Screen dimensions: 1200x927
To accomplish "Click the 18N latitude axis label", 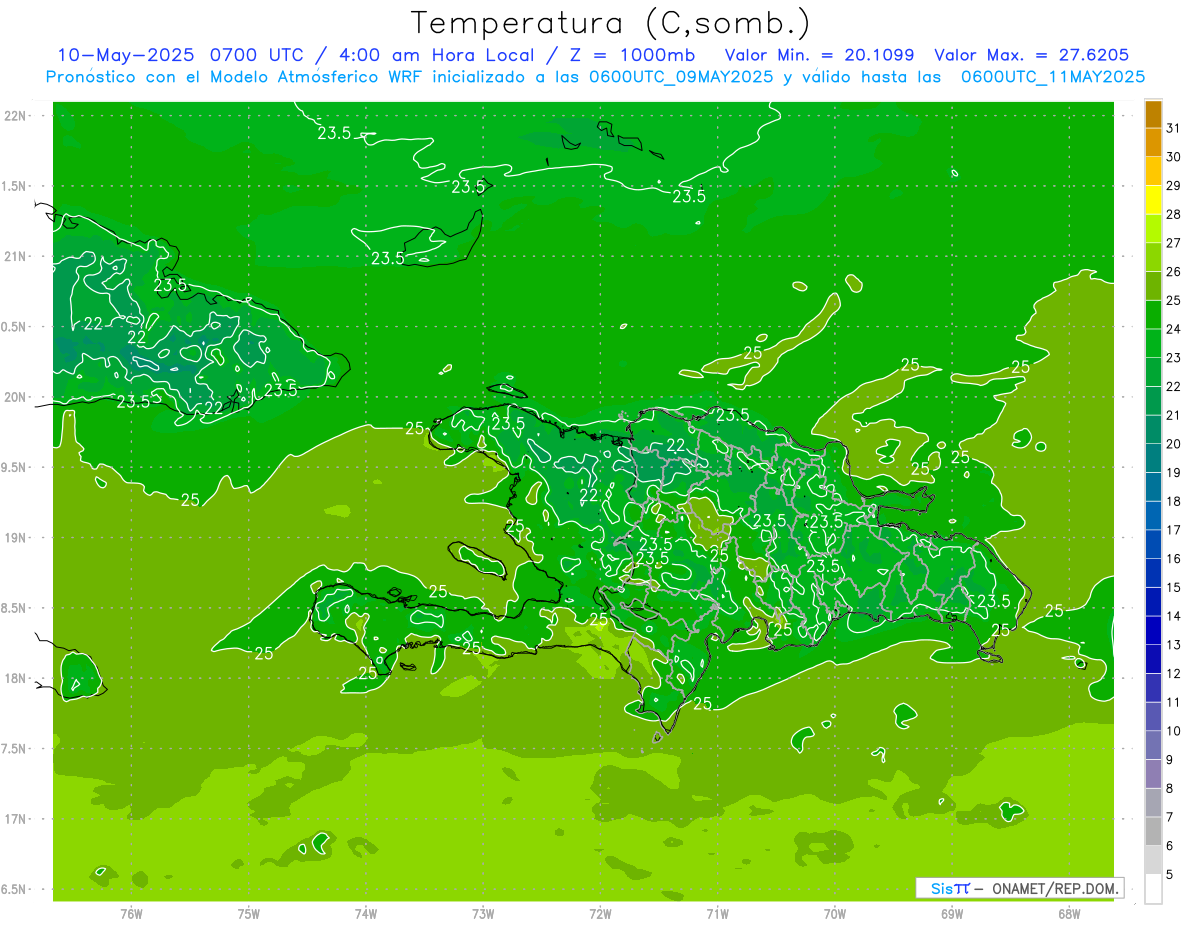I will coord(15,678).
